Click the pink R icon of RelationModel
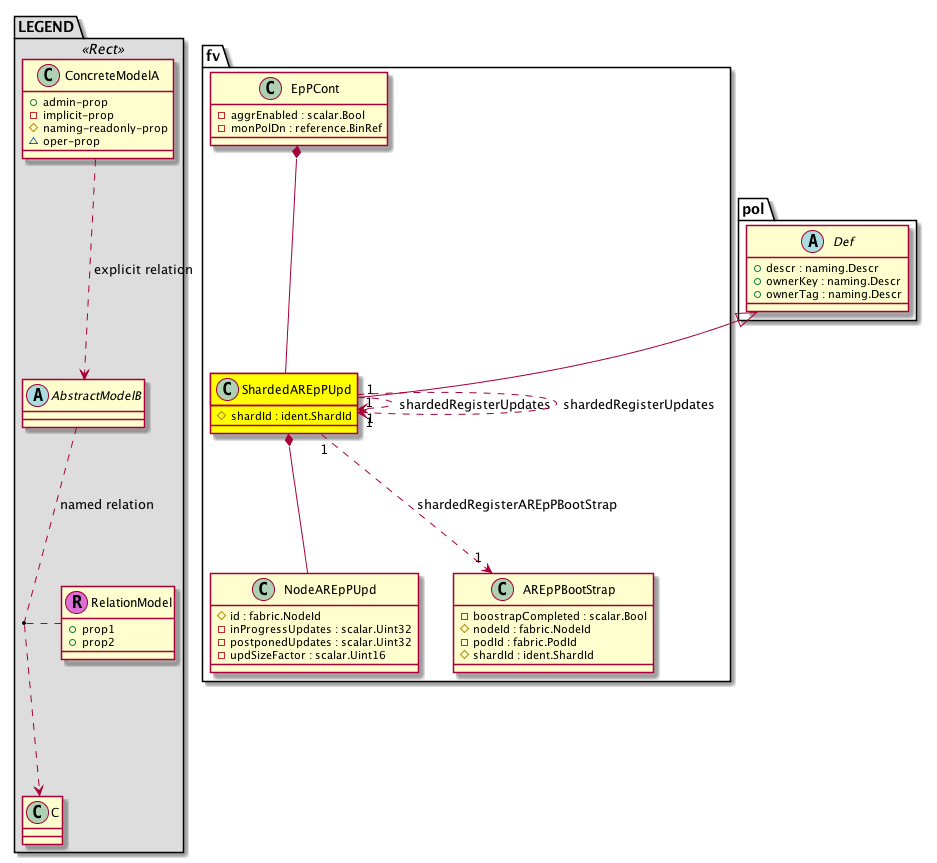This screenshot has width=937, height=863. point(76,602)
